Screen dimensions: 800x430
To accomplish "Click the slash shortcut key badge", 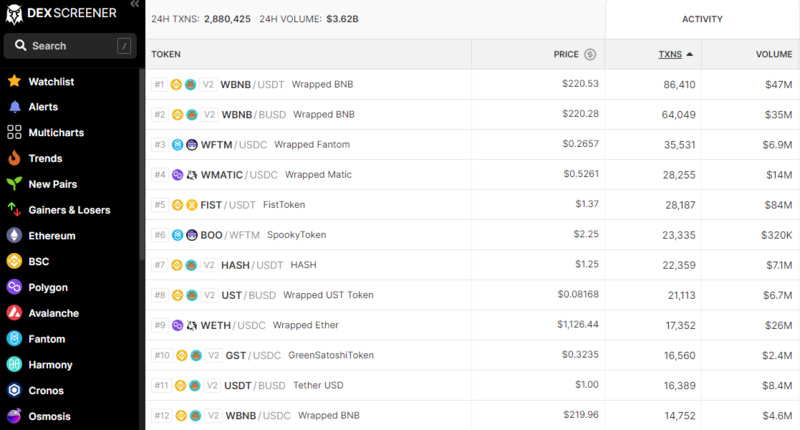I will [124, 46].
